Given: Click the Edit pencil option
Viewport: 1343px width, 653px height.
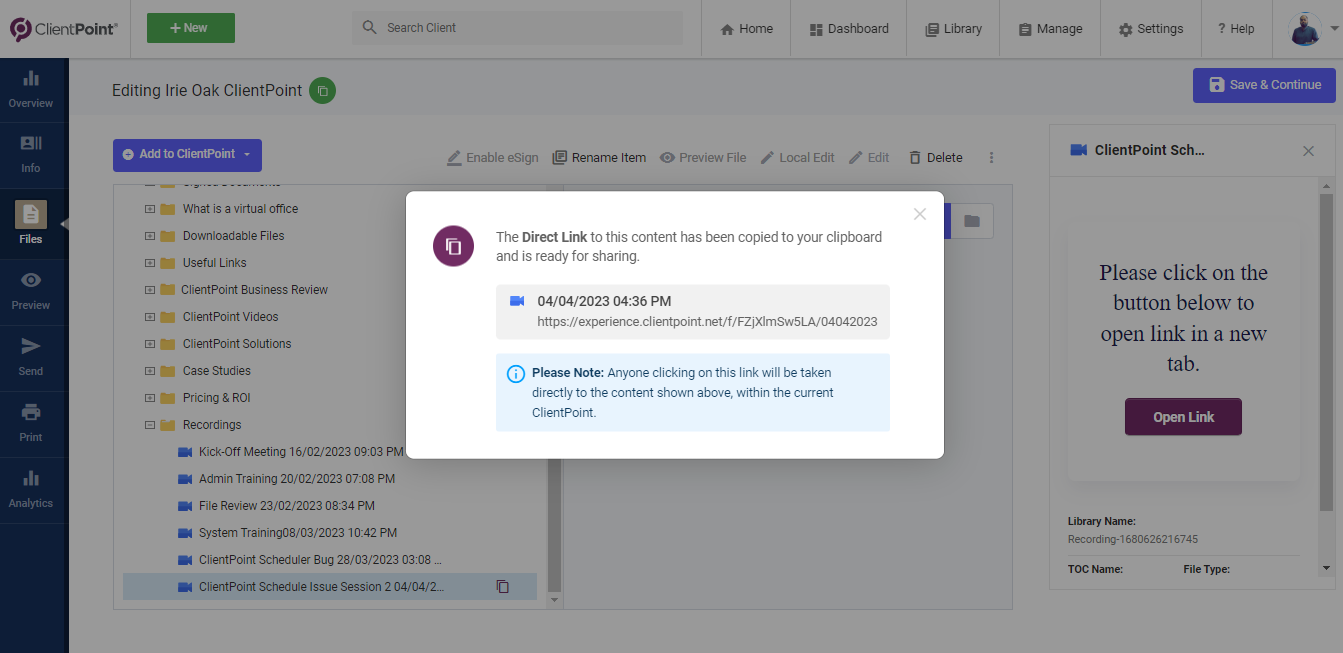Looking at the screenshot, I should (x=869, y=158).
